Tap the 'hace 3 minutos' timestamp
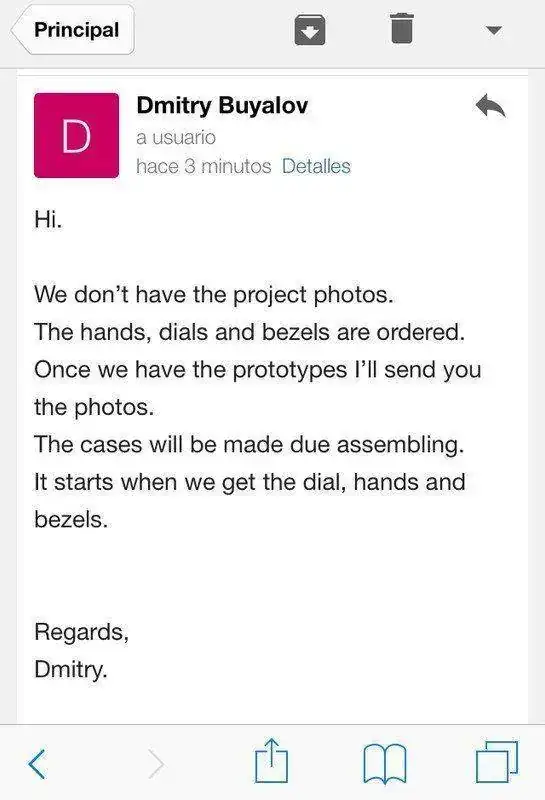This screenshot has height=800, width=545. (x=204, y=166)
